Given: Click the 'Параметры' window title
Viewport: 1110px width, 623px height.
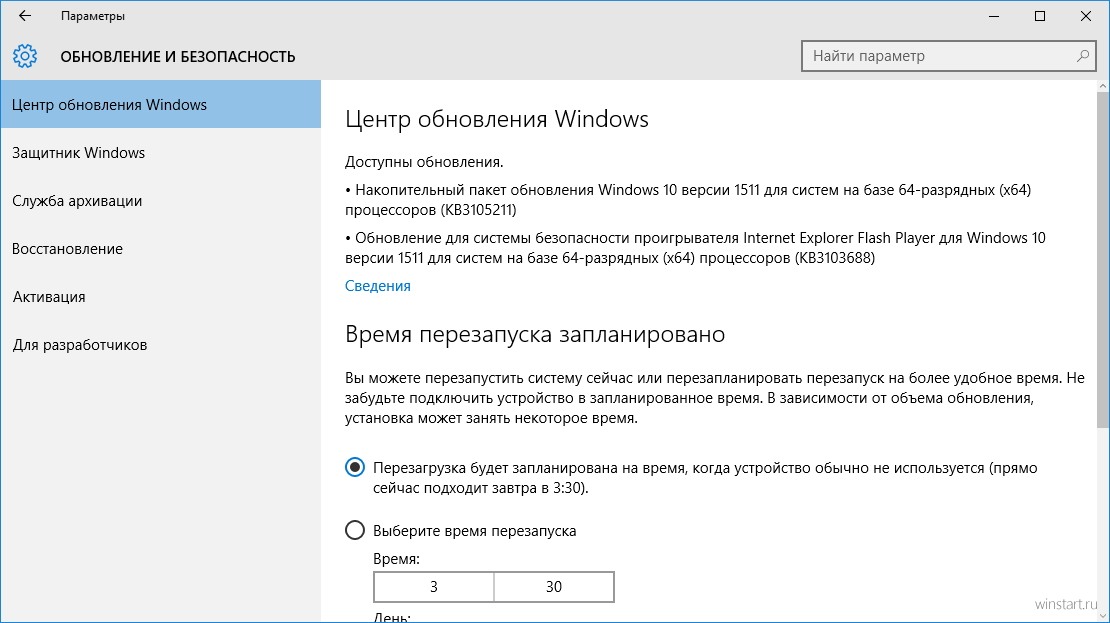Looking at the screenshot, I should [93, 16].
